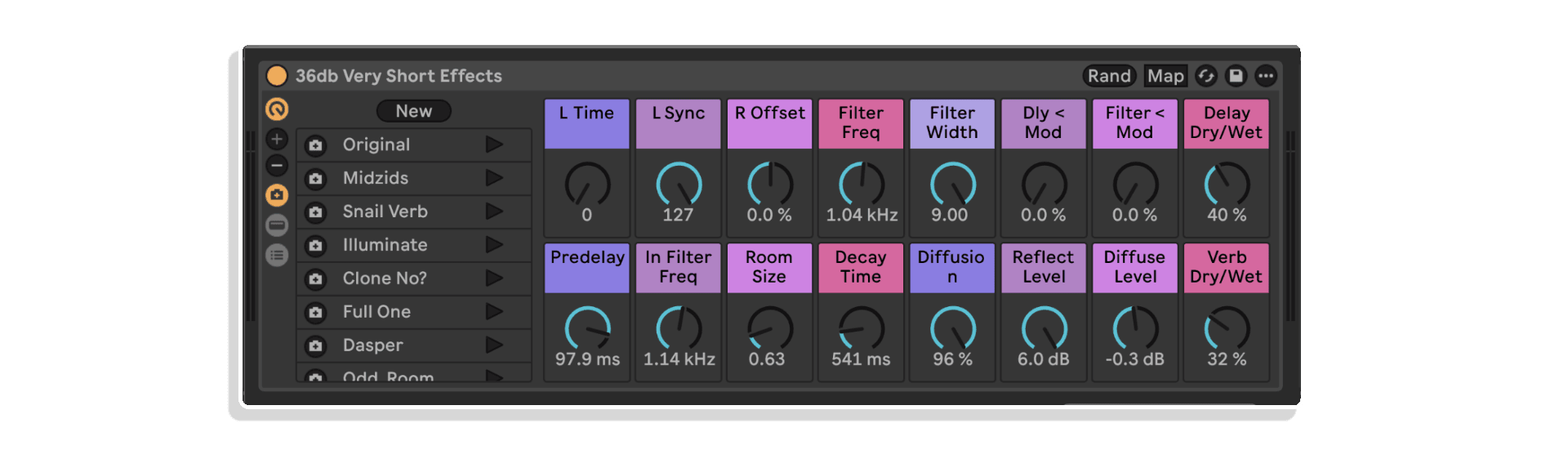Add macro controls with the plus icon
The width and height of the screenshot is (1568, 450).
tap(277, 139)
